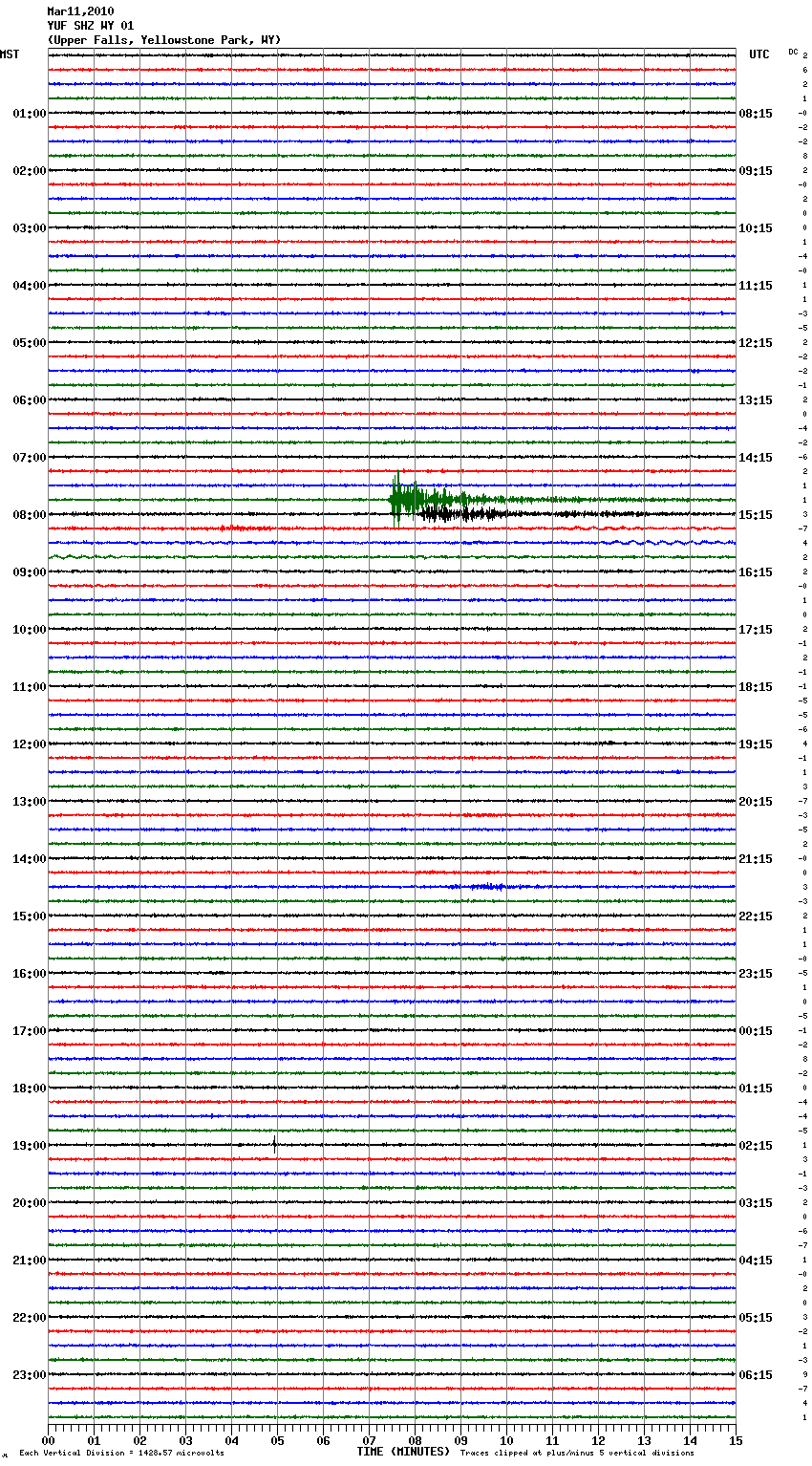Click the 19:15 UTC time label
The height and width of the screenshot is (1466, 812).
coord(756,744)
